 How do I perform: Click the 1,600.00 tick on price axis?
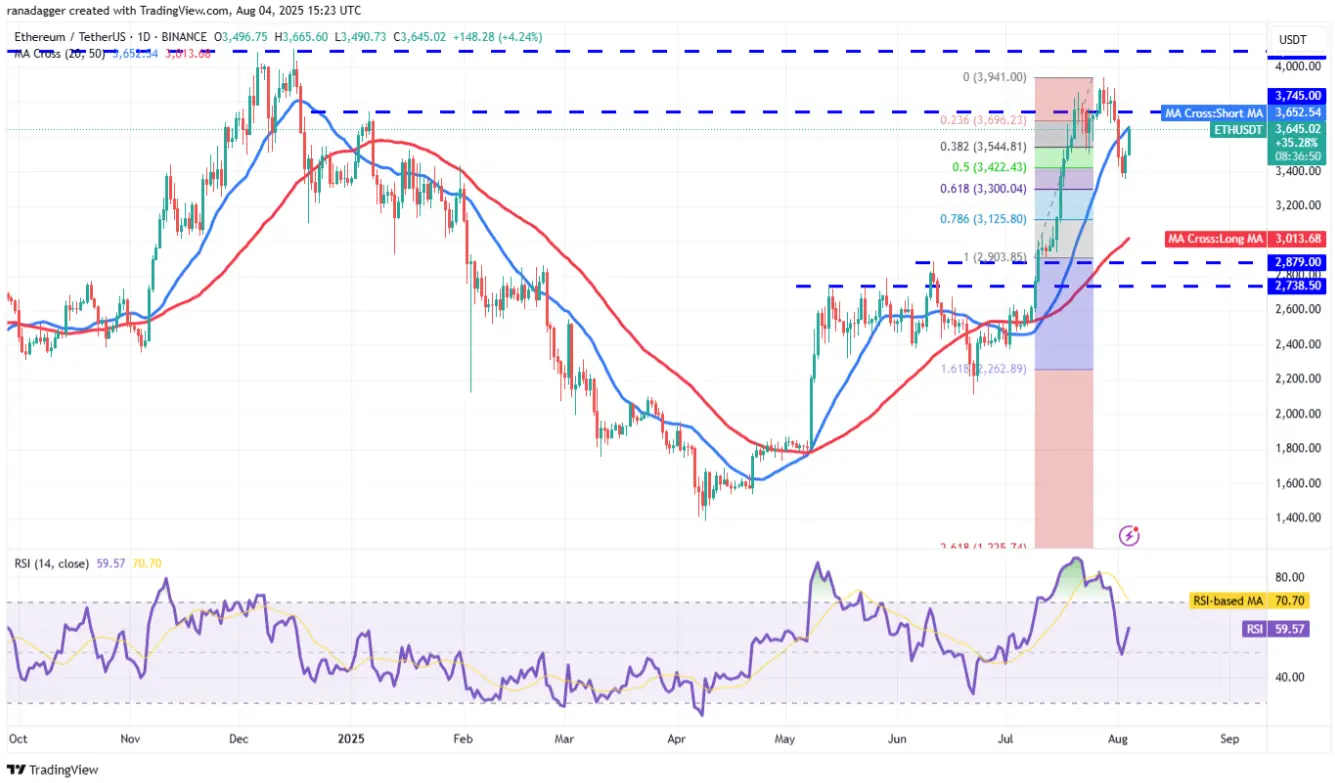tap(1297, 483)
